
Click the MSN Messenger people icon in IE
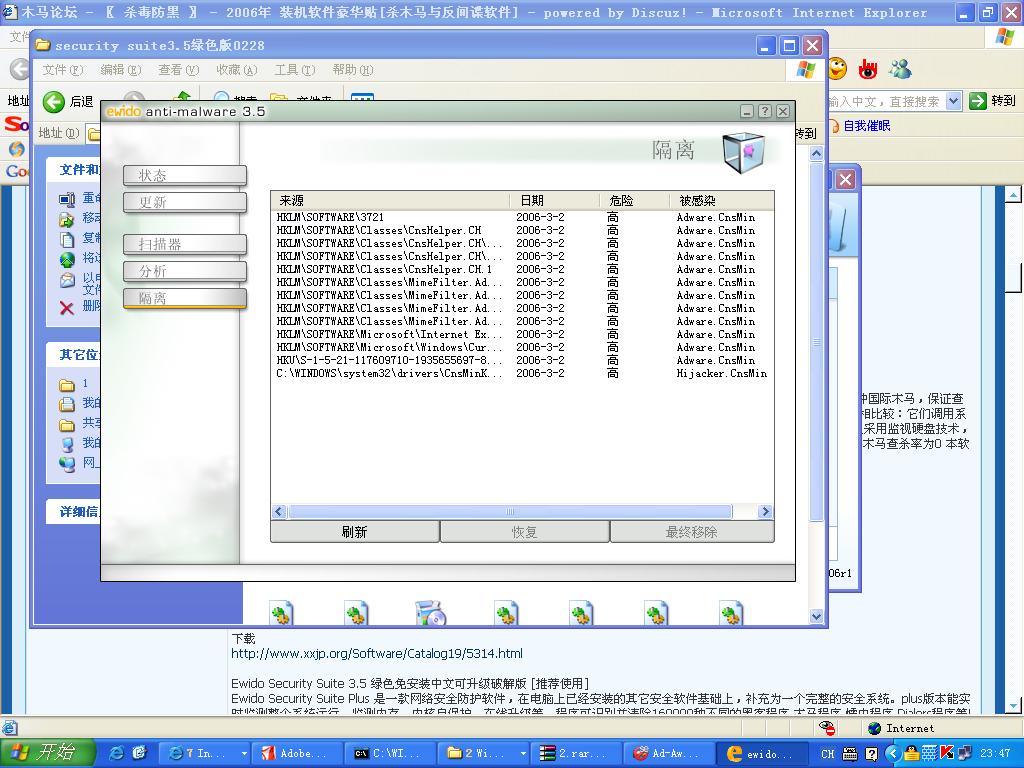(900, 69)
